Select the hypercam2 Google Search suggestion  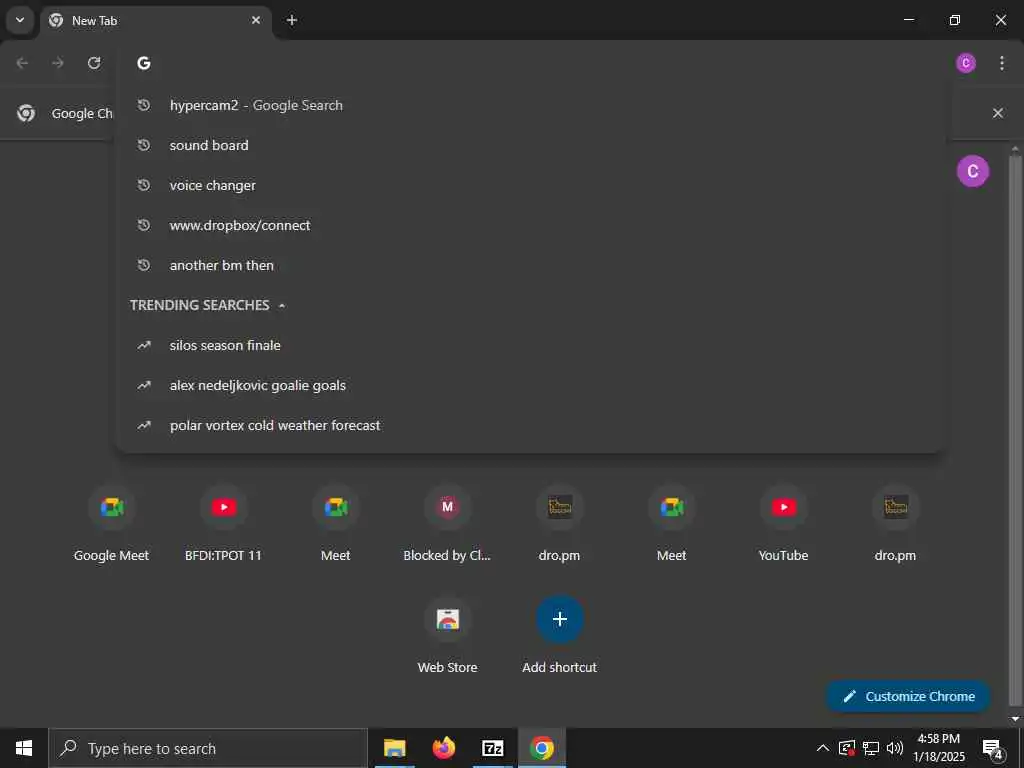coord(530,105)
